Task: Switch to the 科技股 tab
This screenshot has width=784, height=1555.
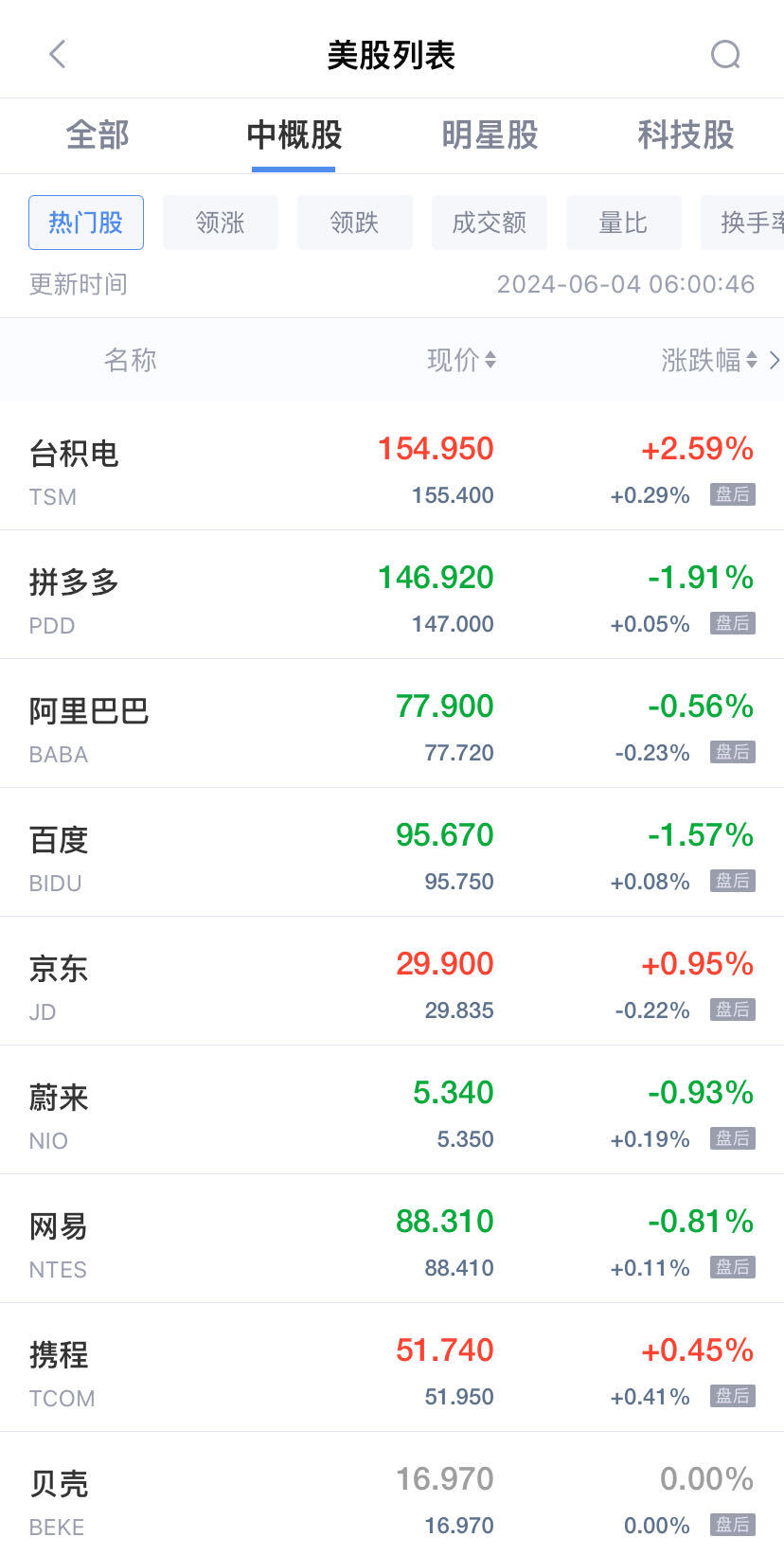Action: pos(686,135)
